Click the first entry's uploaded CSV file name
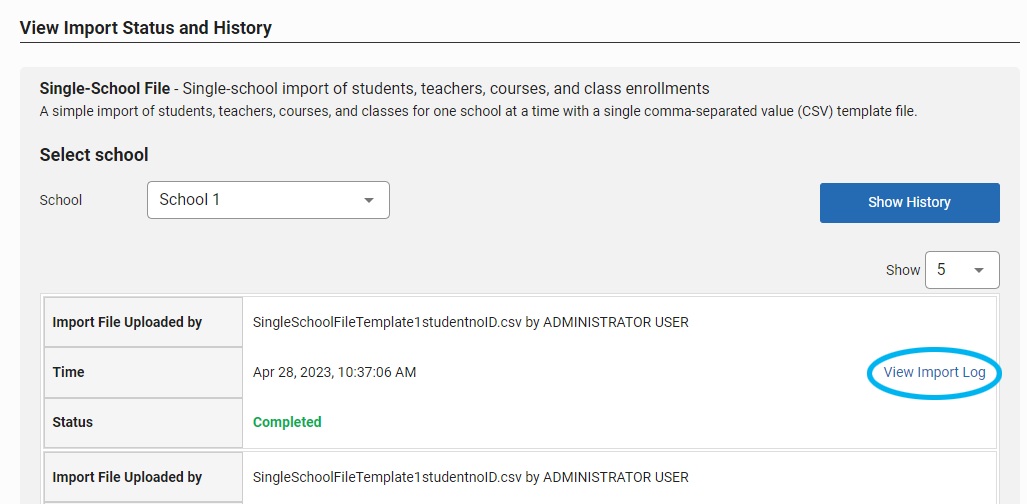The width and height of the screenshot is (1027, 504). tap(387, 322)
